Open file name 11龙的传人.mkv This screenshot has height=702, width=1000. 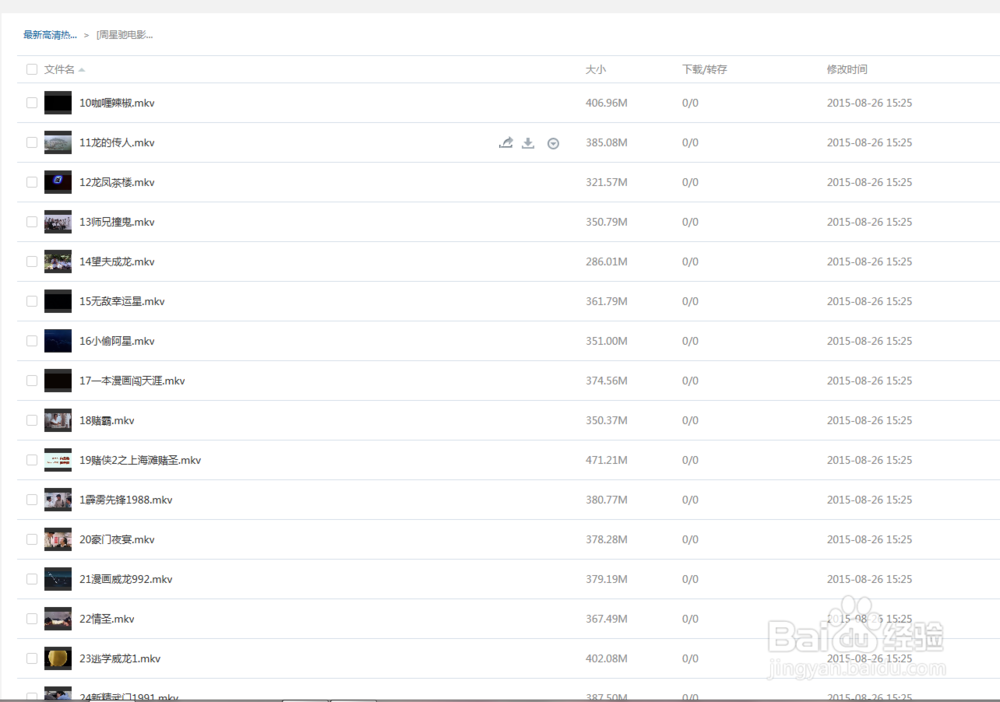117,143
